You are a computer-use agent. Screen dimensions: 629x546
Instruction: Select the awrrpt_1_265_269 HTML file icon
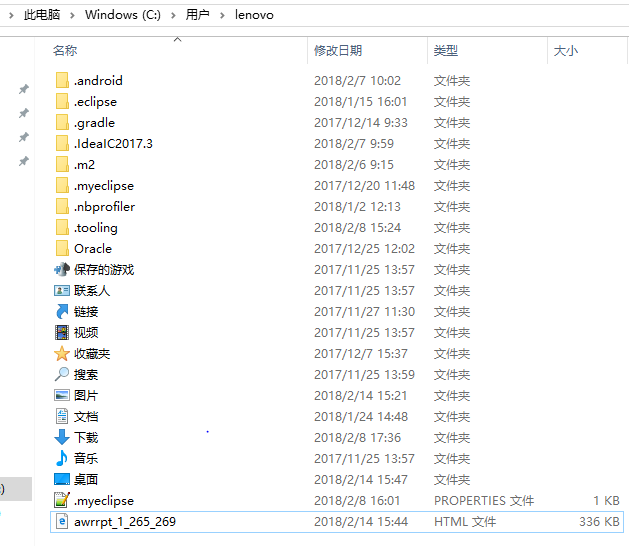(62, 521)
